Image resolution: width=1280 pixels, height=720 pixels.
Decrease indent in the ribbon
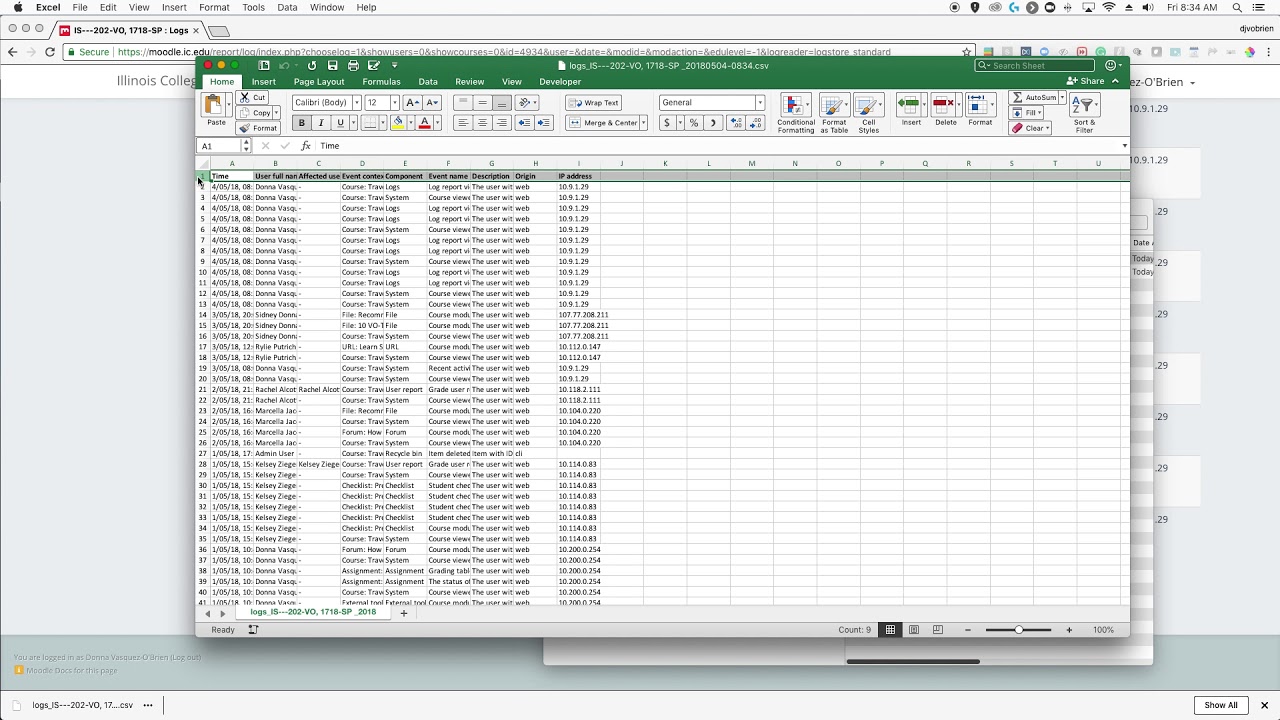point(525,123)
